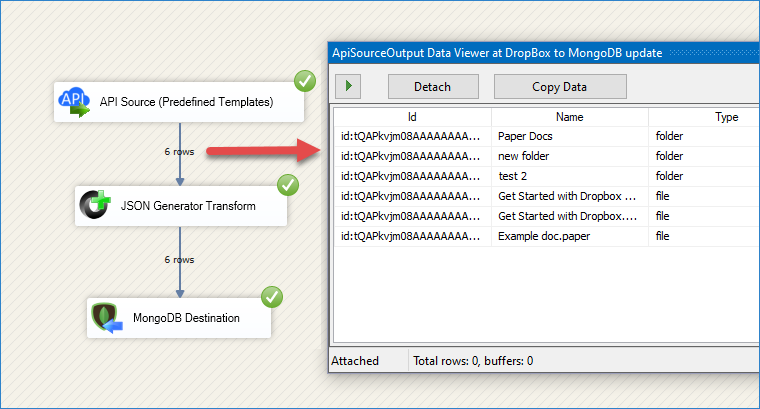760x409 pixels.
Task: Click green checkmark on JSON Generator Transform
Action: (x=288, y=185)
